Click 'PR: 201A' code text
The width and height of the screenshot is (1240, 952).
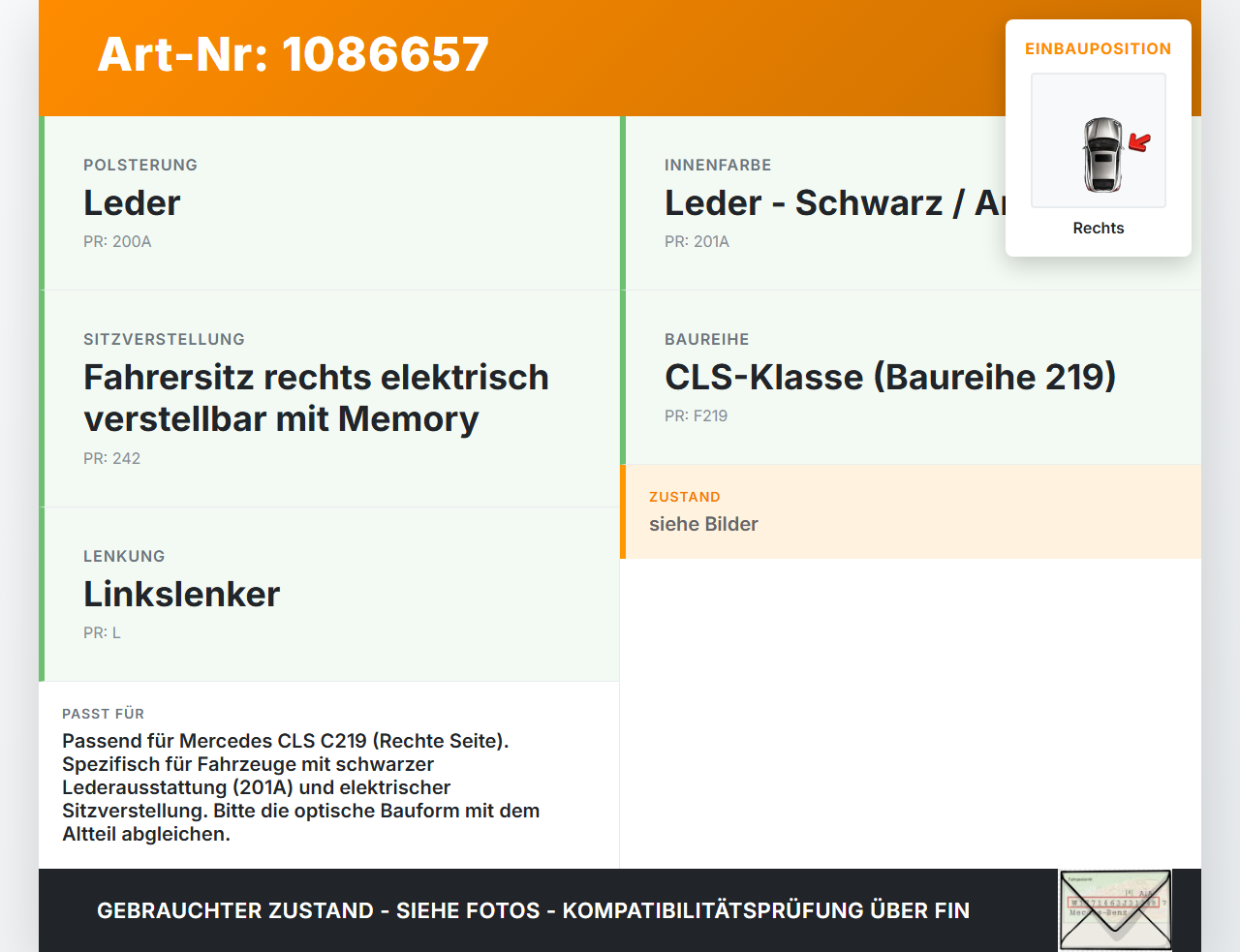pyautogui.click(x=697, y=241)
